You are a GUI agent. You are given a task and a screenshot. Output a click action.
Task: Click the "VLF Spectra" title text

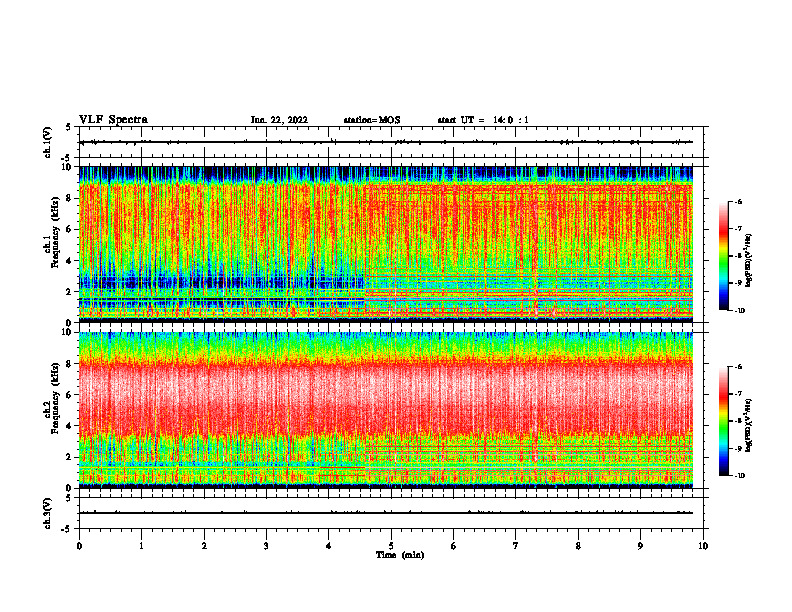coord(113,120)
